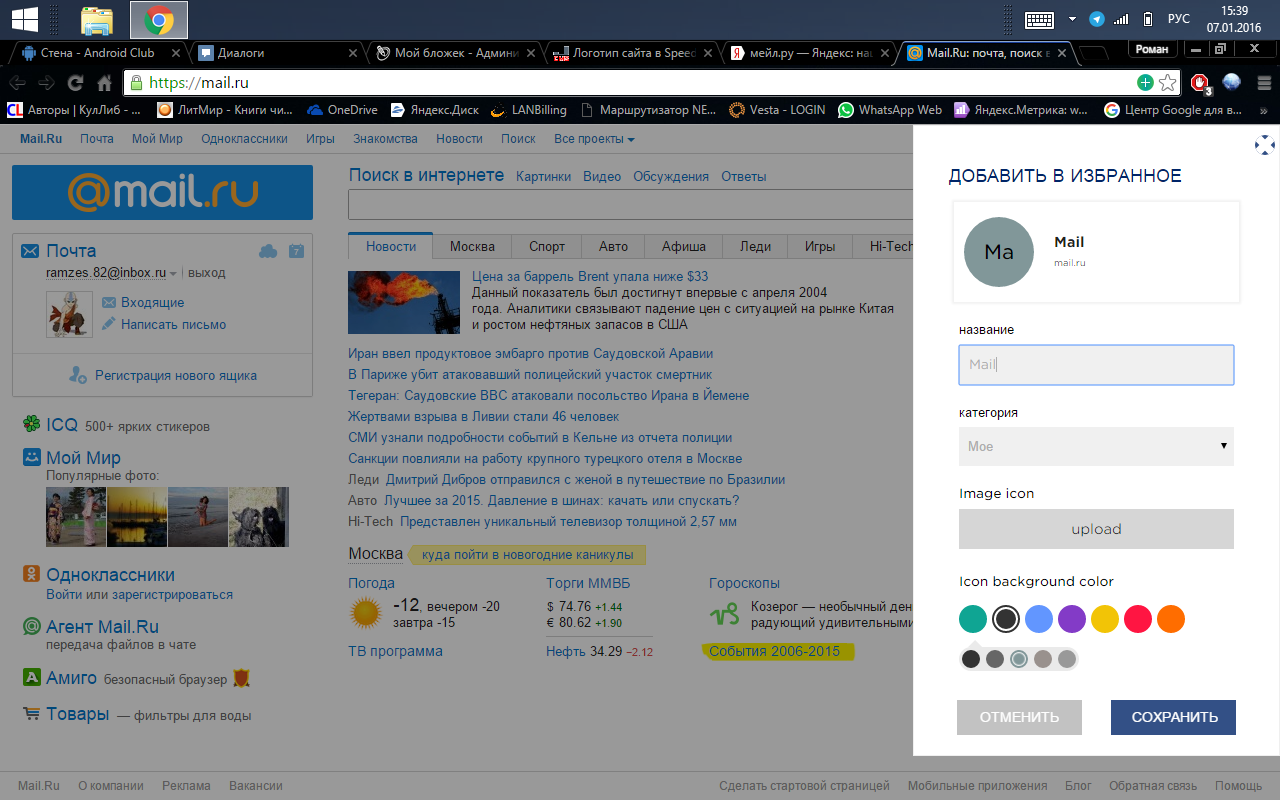This screenshot has width=1280, height=800.
Task: Click the название text input field
Action: click(x=1096, y=365)
